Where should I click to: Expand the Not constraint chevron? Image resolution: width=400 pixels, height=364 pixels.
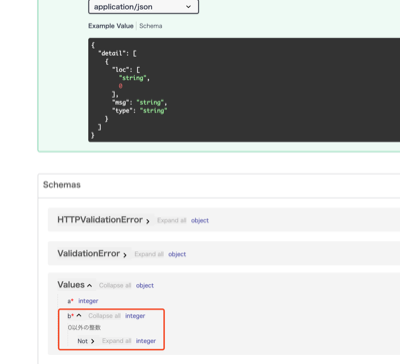pos(92,341)
